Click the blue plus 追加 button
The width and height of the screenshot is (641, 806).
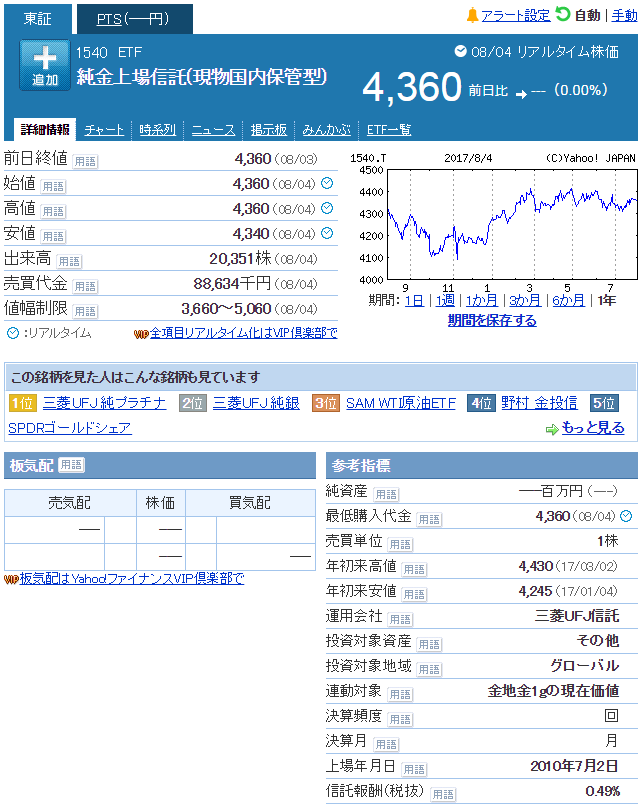[x=45, y=66]
